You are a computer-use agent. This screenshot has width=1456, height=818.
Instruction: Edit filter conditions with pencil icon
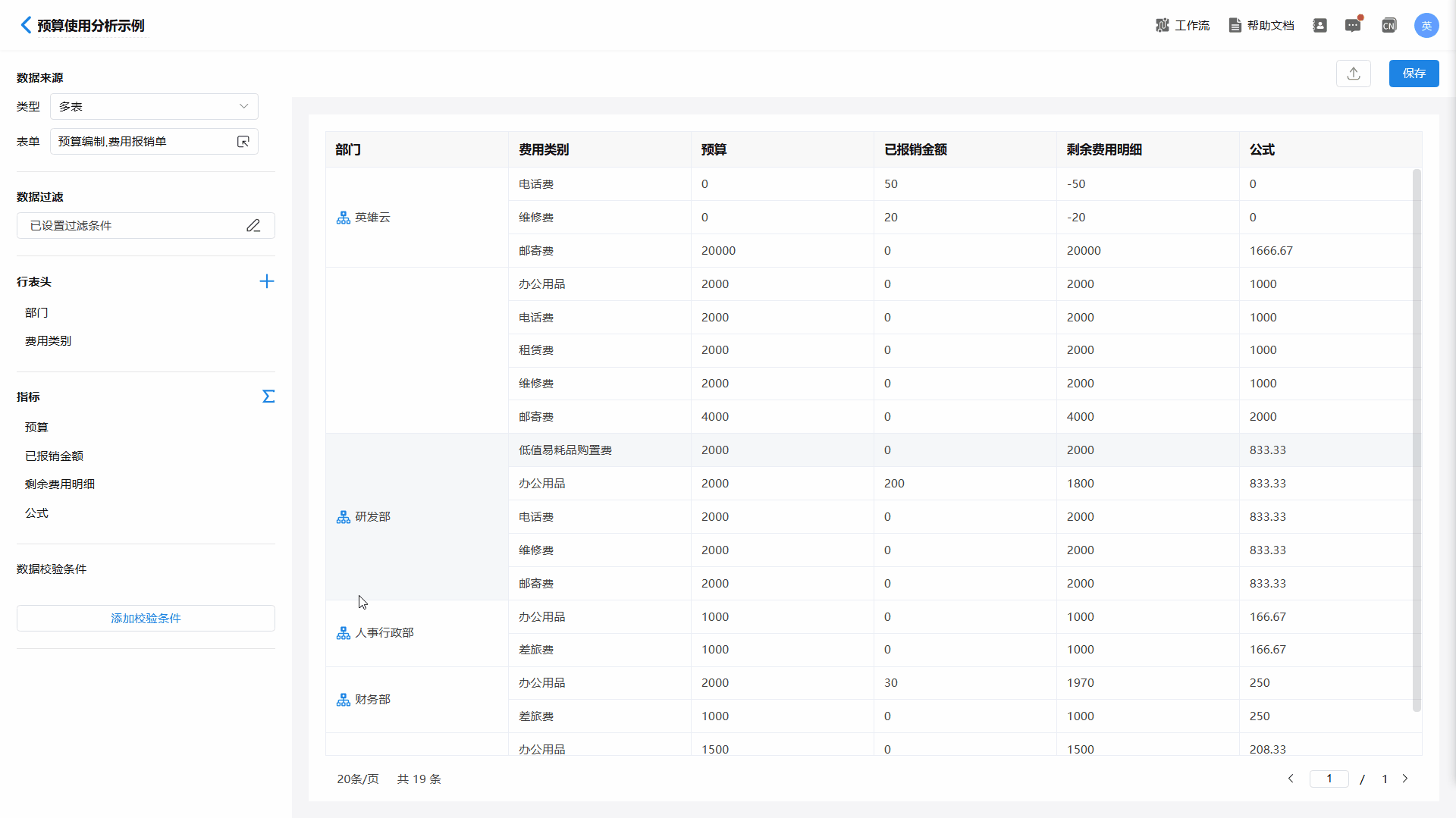point(253,226)
